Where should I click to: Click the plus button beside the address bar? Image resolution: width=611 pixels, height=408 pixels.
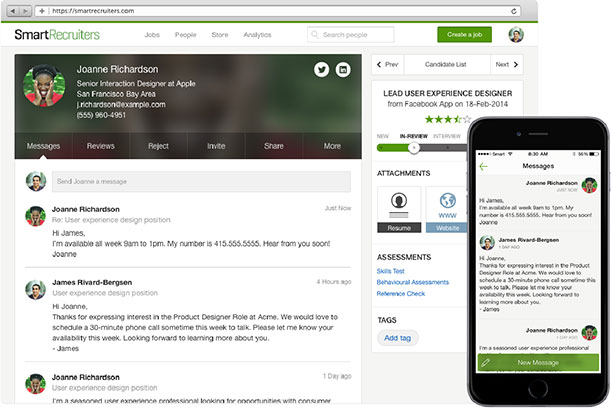pyautogui.click(x=42, y=11)
